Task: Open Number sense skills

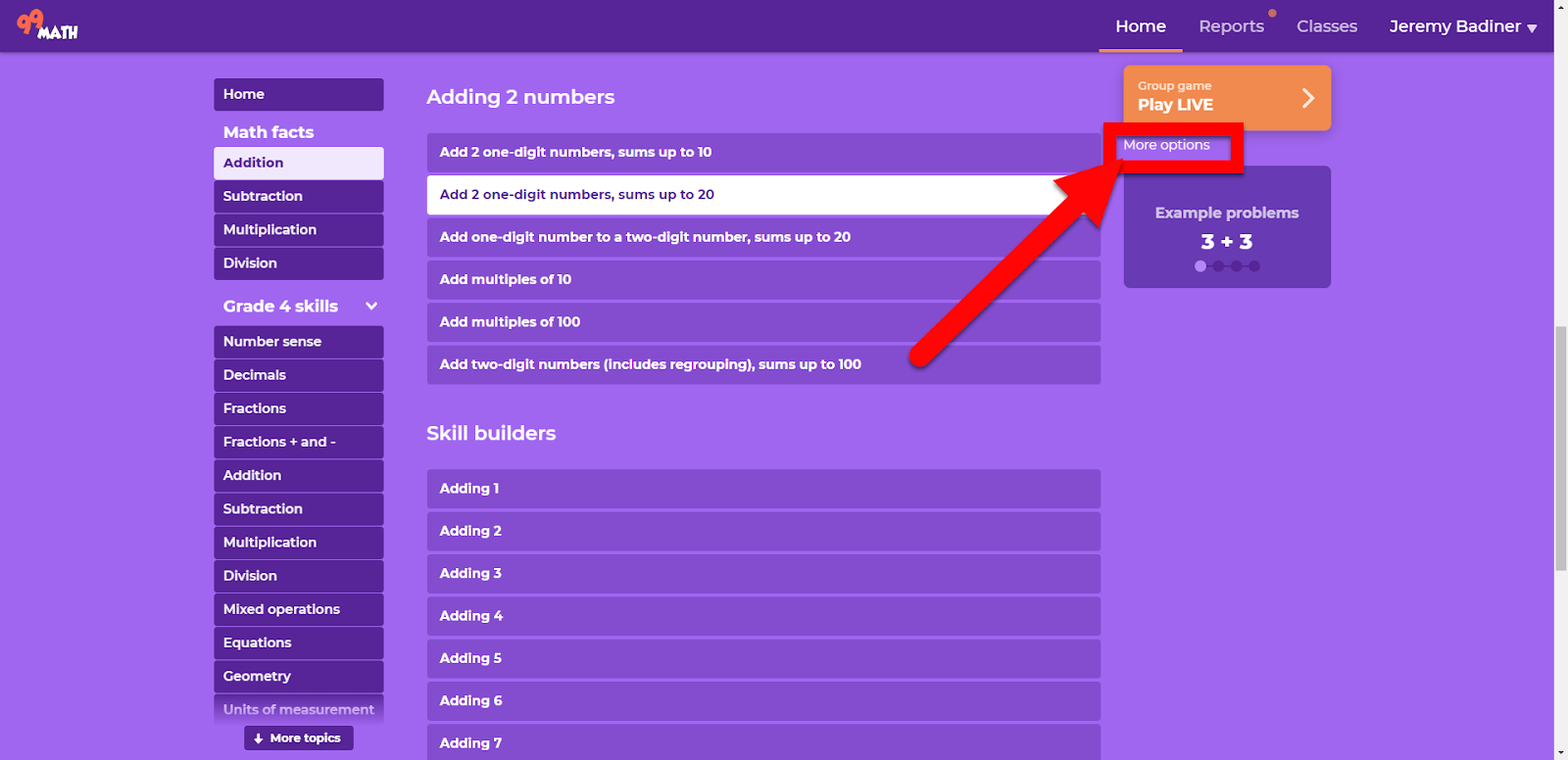Action: click(299, 342)
